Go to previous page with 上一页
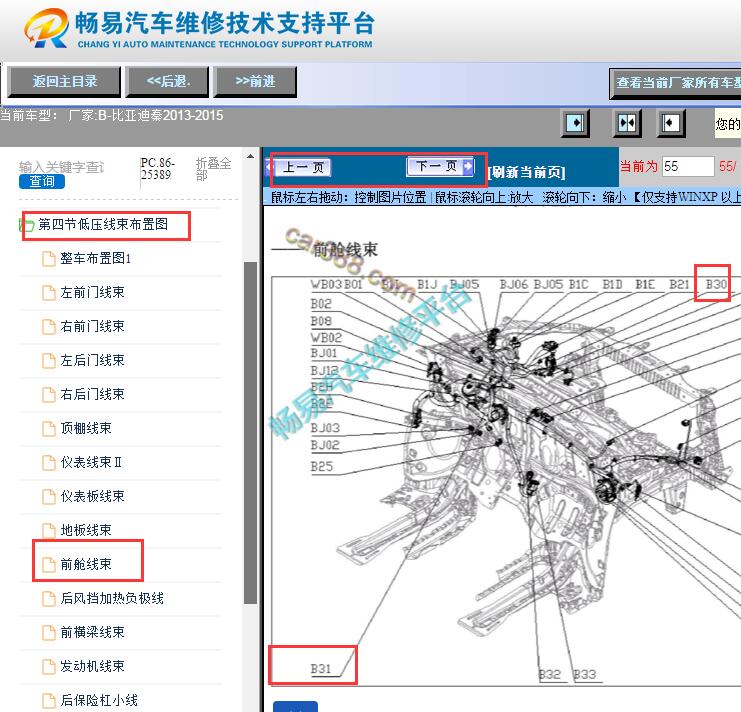 (x=299, y=167)
